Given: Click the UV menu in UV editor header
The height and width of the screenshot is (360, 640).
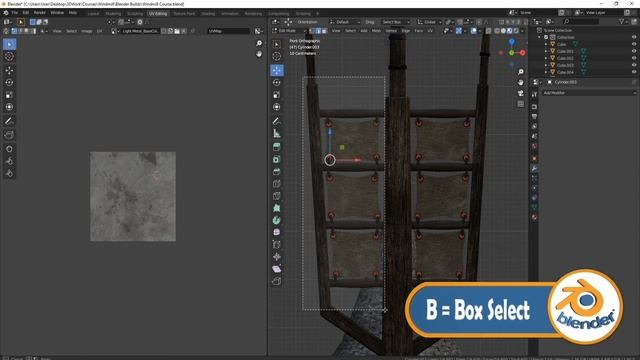Looking at the screenshot, I should (x=99, y=31).
